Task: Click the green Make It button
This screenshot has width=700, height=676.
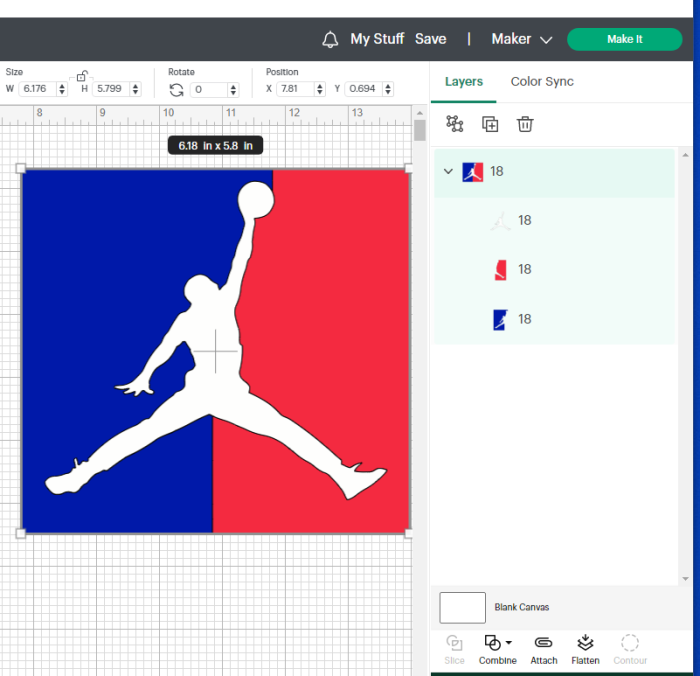Action: (624, 39)
